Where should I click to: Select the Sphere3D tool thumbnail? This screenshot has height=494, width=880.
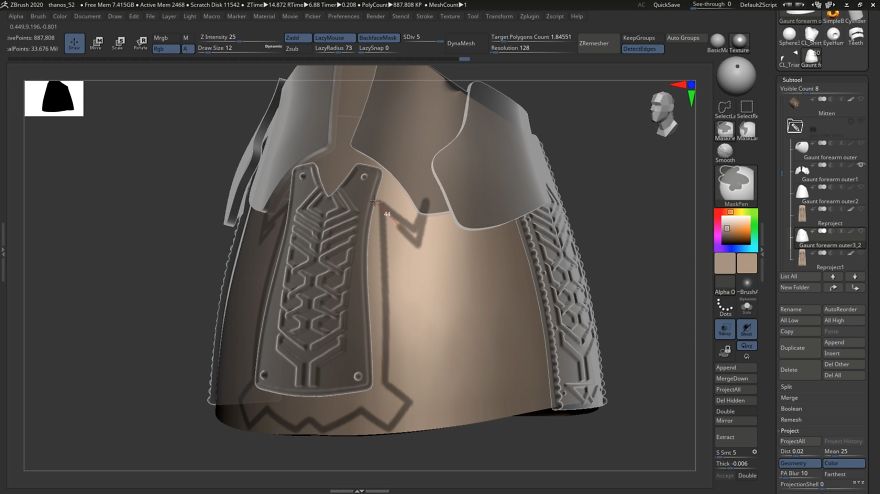pyautogui.click(x=789, y=36)
